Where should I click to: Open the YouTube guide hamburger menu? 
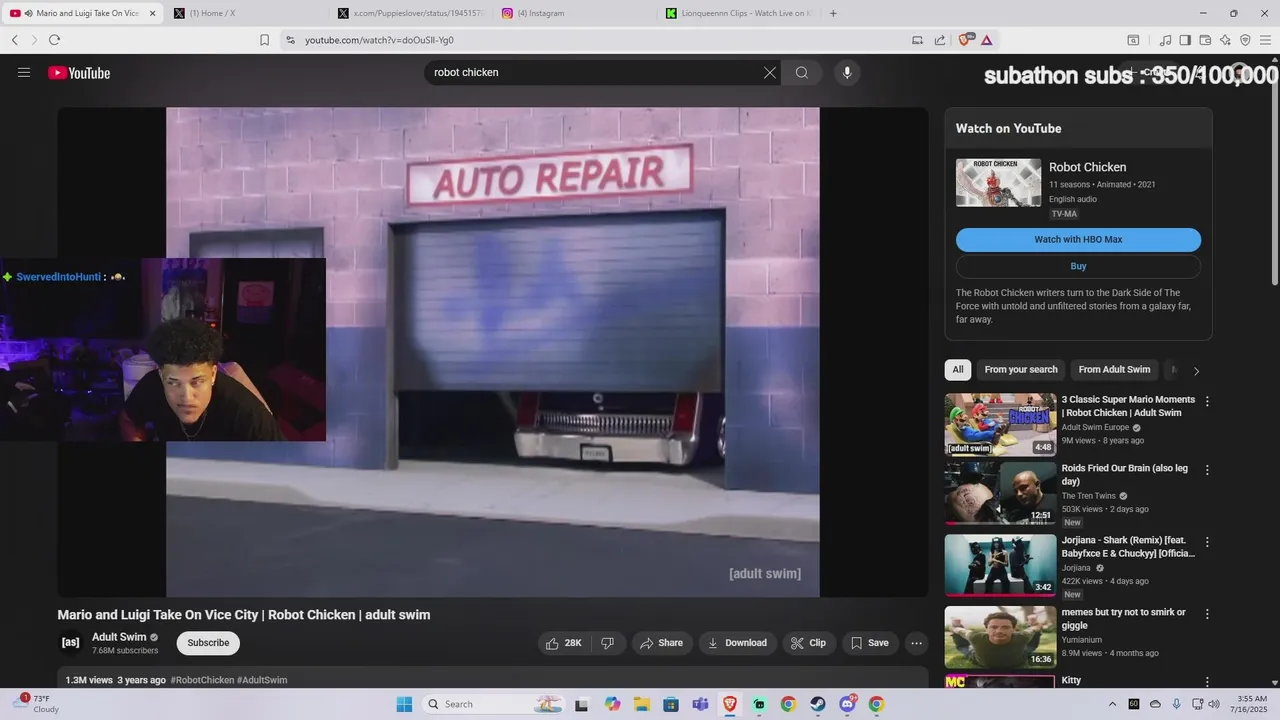pyautogui.click(x=24, y=73)
